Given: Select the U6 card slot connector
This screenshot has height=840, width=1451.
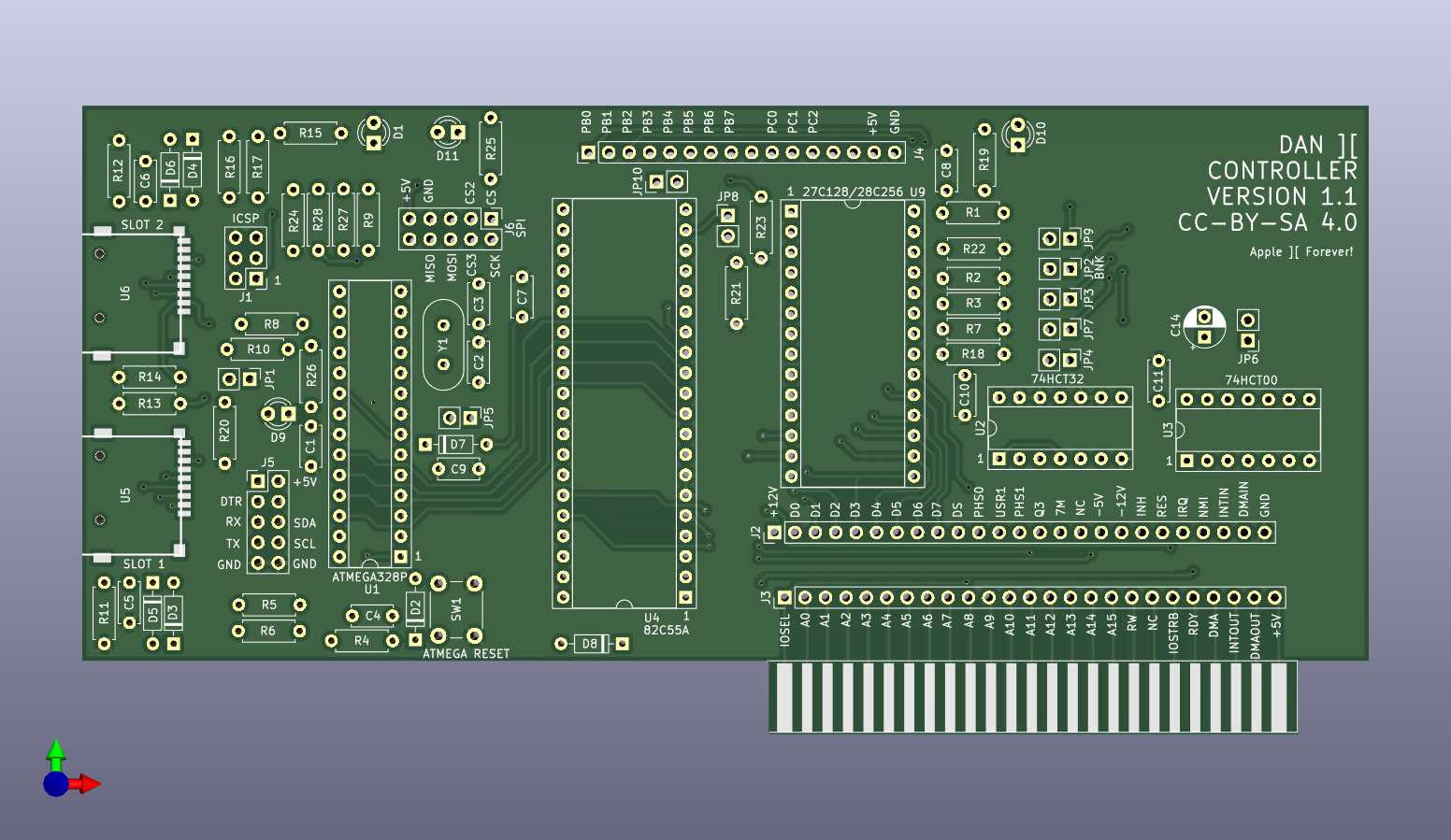Looking at the screenshot, I should click(136, 292).
